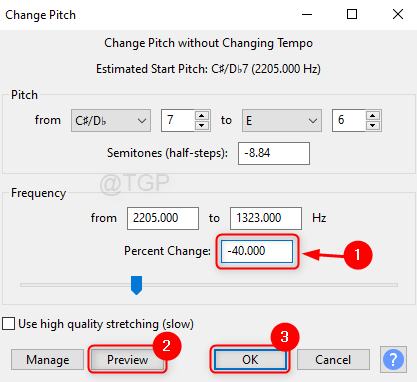This screenshot has height=382, width=417.
Task: Enable Use high quality stretching checkbox
Action: (8, 324)
